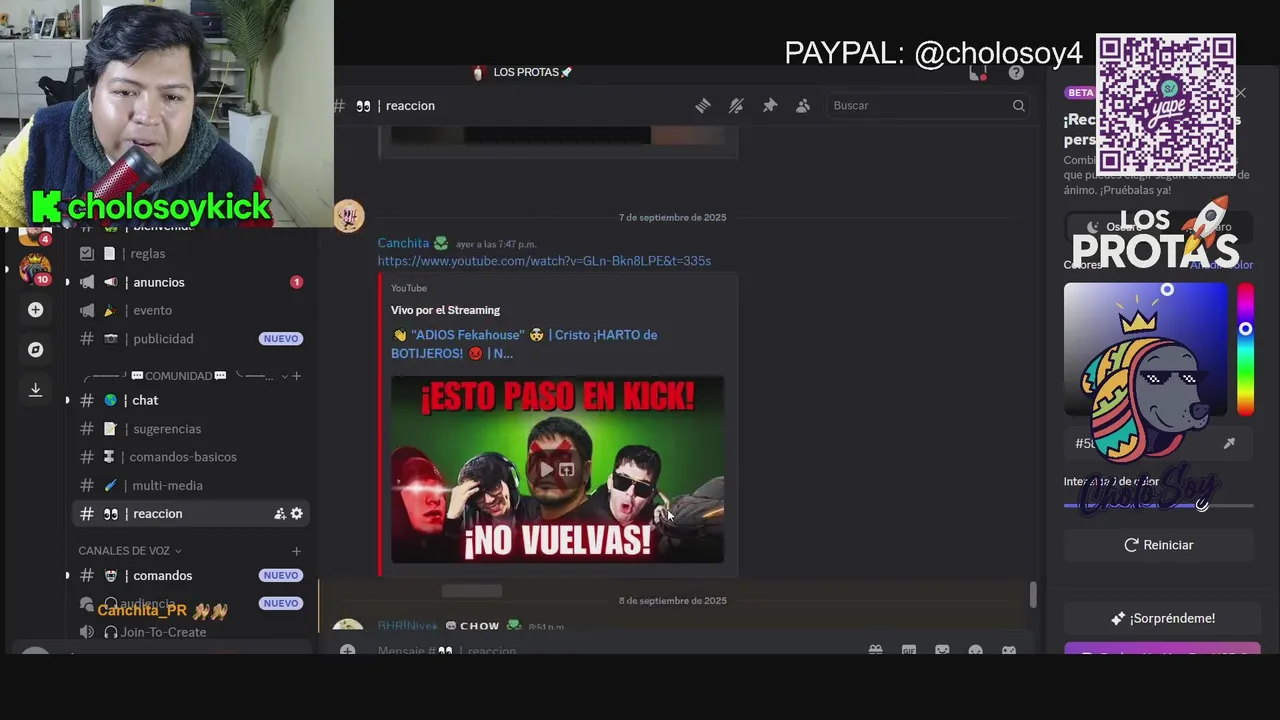Open server icon with 4 badge
Viewport: 1280px width, 720px height.
35,235
